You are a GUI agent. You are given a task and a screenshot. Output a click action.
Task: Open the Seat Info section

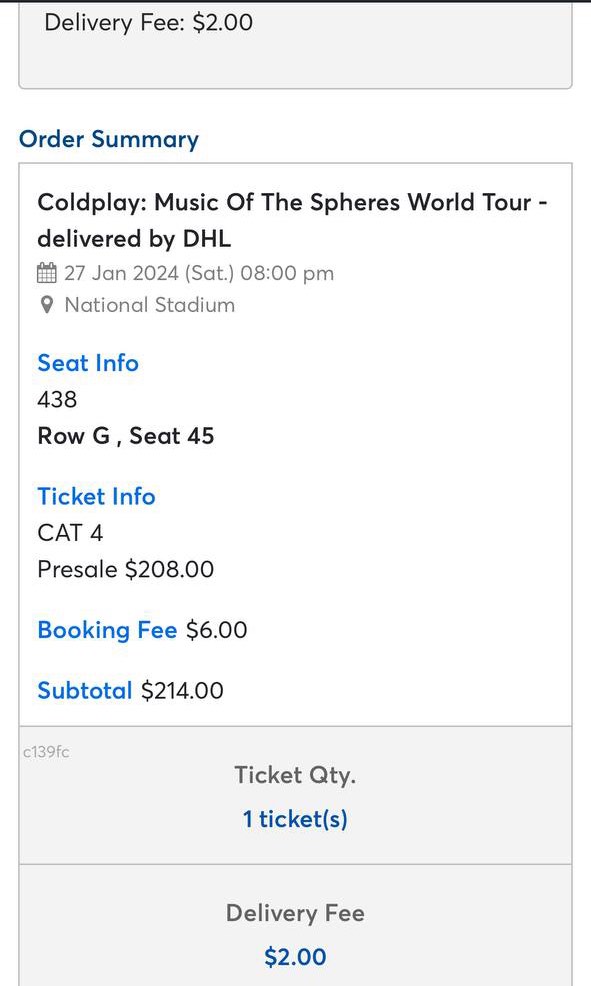(88, 363)
